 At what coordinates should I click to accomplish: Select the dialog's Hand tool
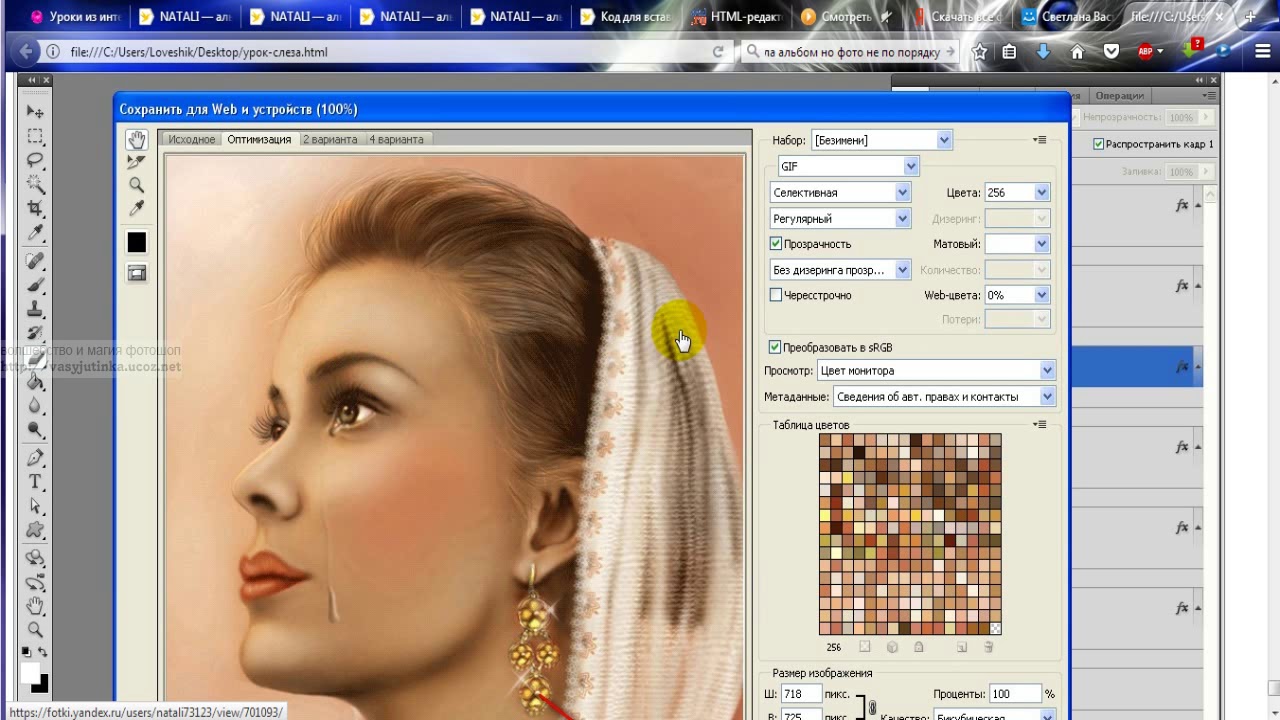tap(137, 139)
